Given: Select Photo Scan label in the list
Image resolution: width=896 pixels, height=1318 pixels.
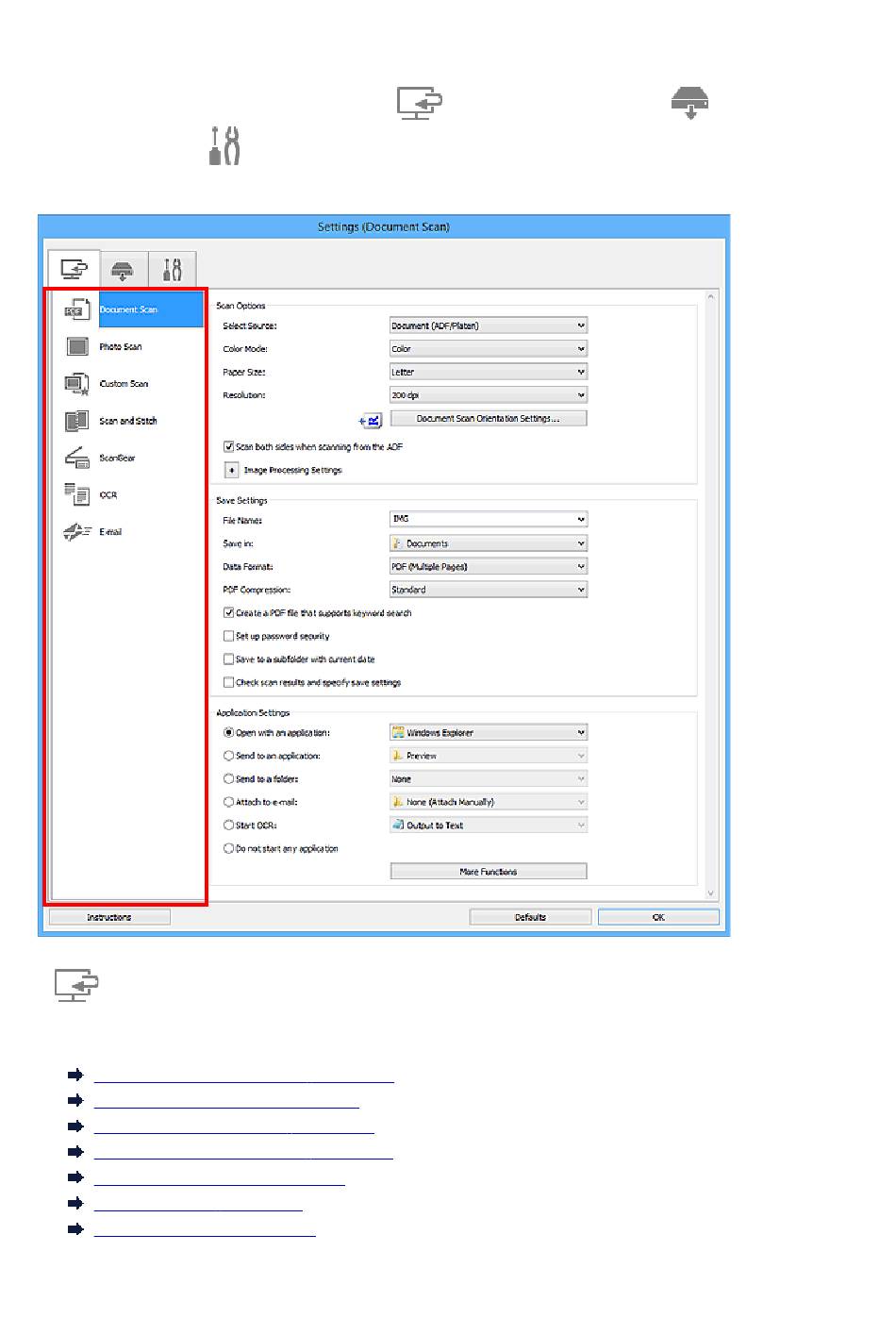Looking at the screenshot, I should point(121,346).
